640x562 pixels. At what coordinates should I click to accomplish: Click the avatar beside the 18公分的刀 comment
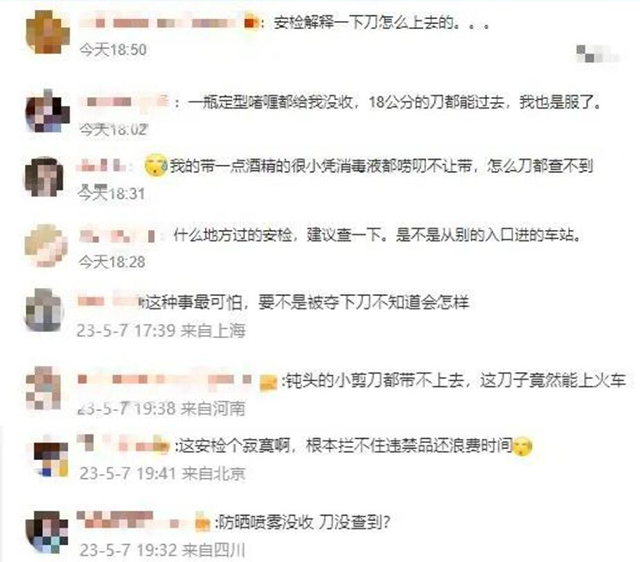[x=47, y=111]
